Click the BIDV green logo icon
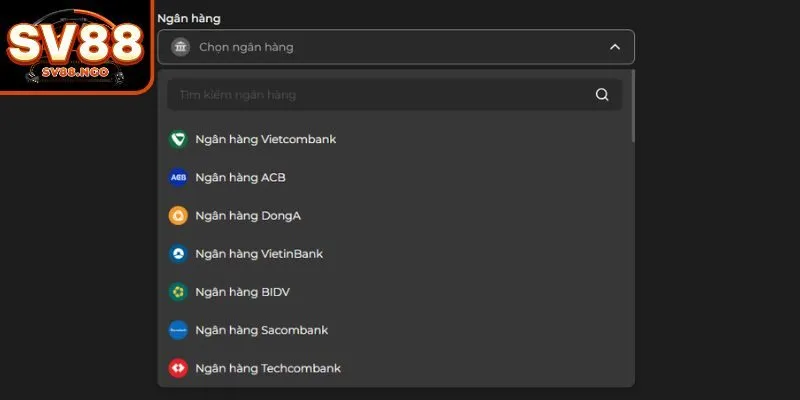Viewport: 800px width, 400px height. point(178,292)
